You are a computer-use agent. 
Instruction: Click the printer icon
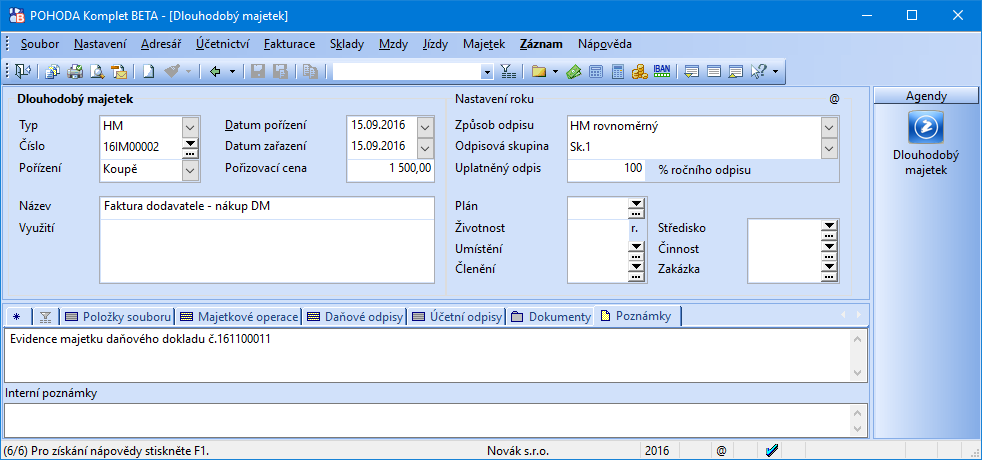point(75,71)
